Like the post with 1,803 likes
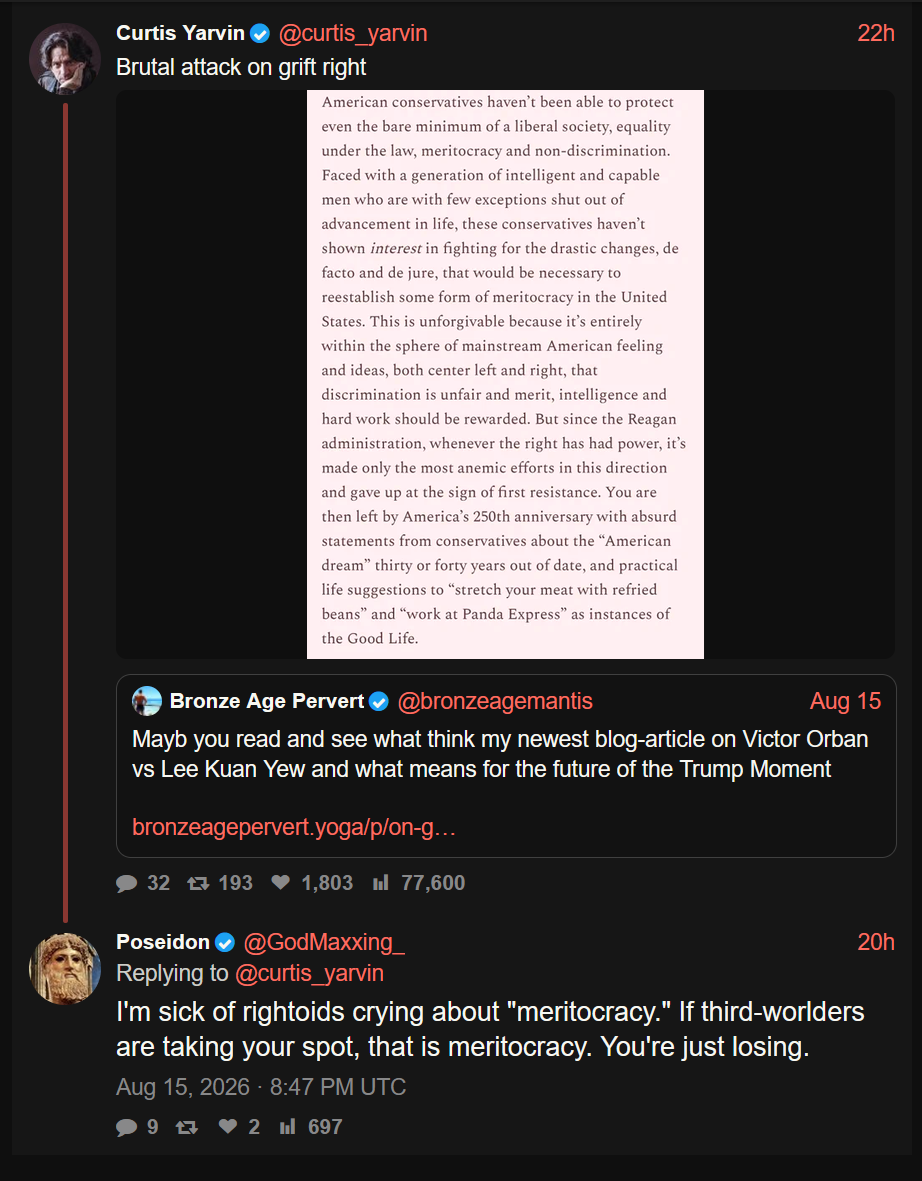 pos(281,883)
